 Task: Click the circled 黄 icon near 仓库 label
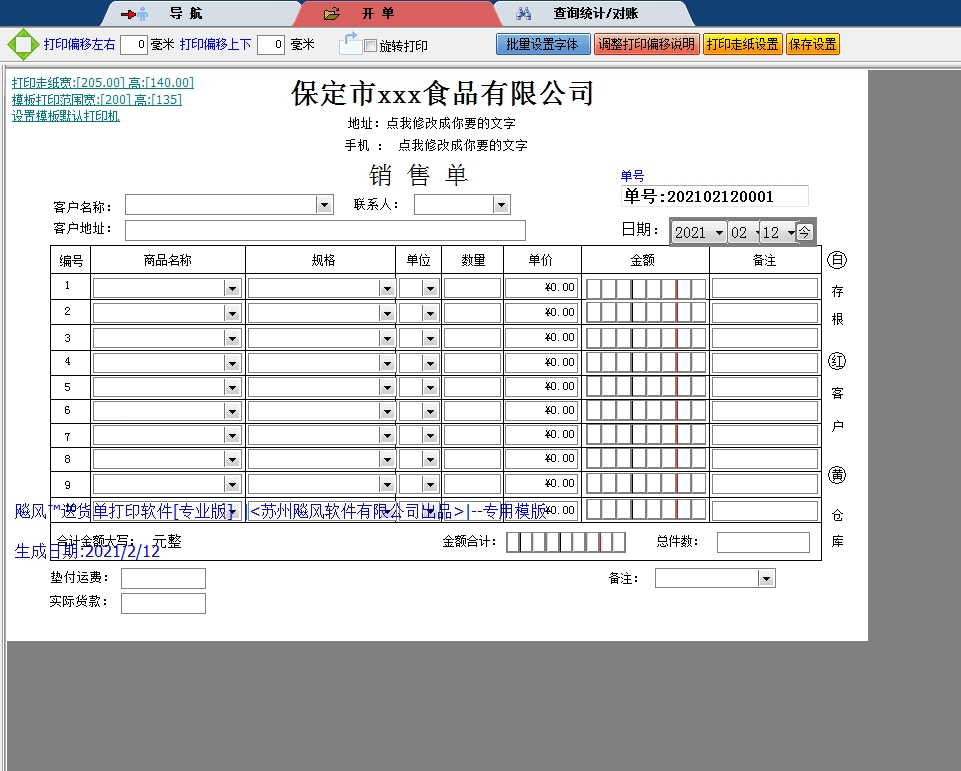[x=836, y=477]
